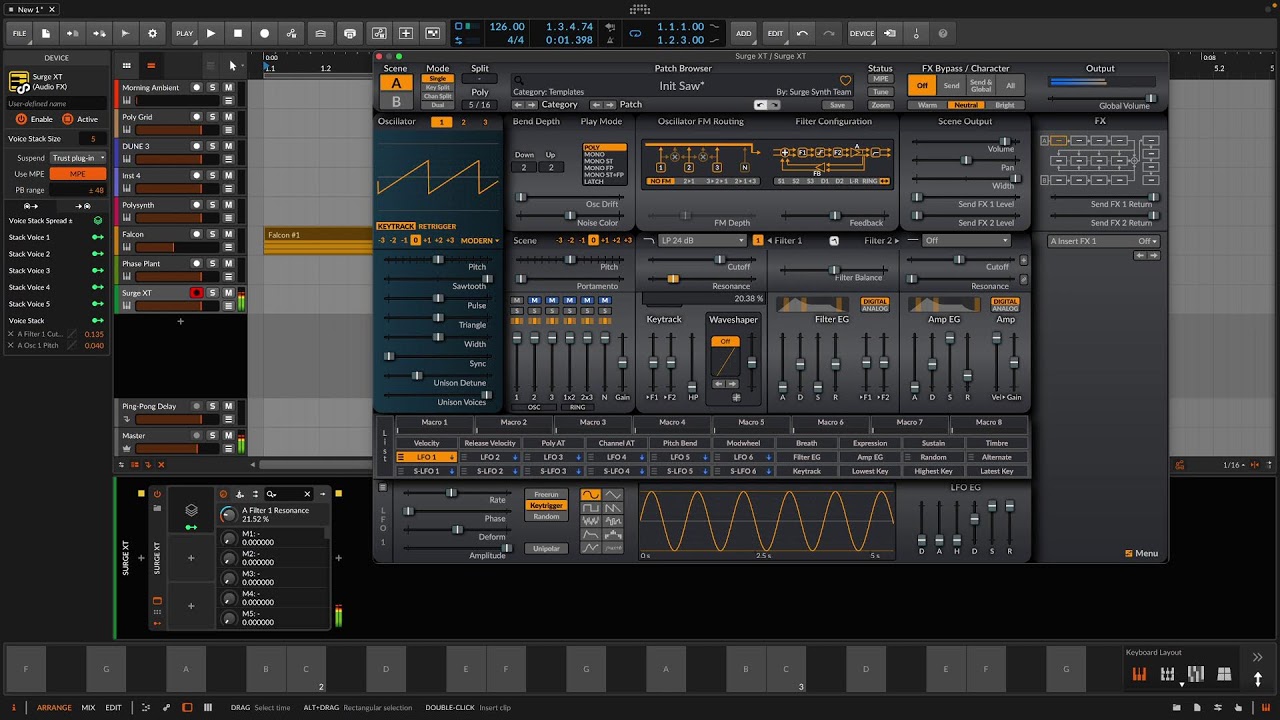Click the new document icon next to FILE
This screenshot has height=720, width=1280.
(46, 33)
